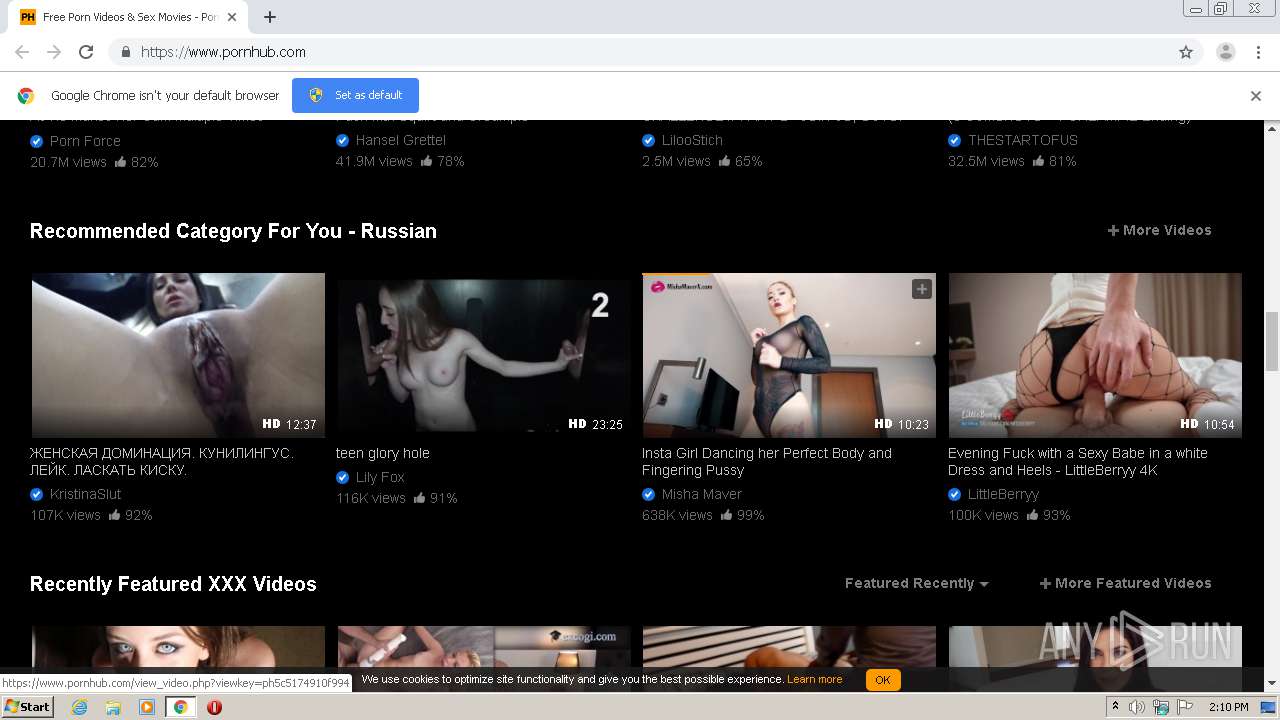
Task: Launch Internet Explorer from the taskbar
Action: (79, 707)
